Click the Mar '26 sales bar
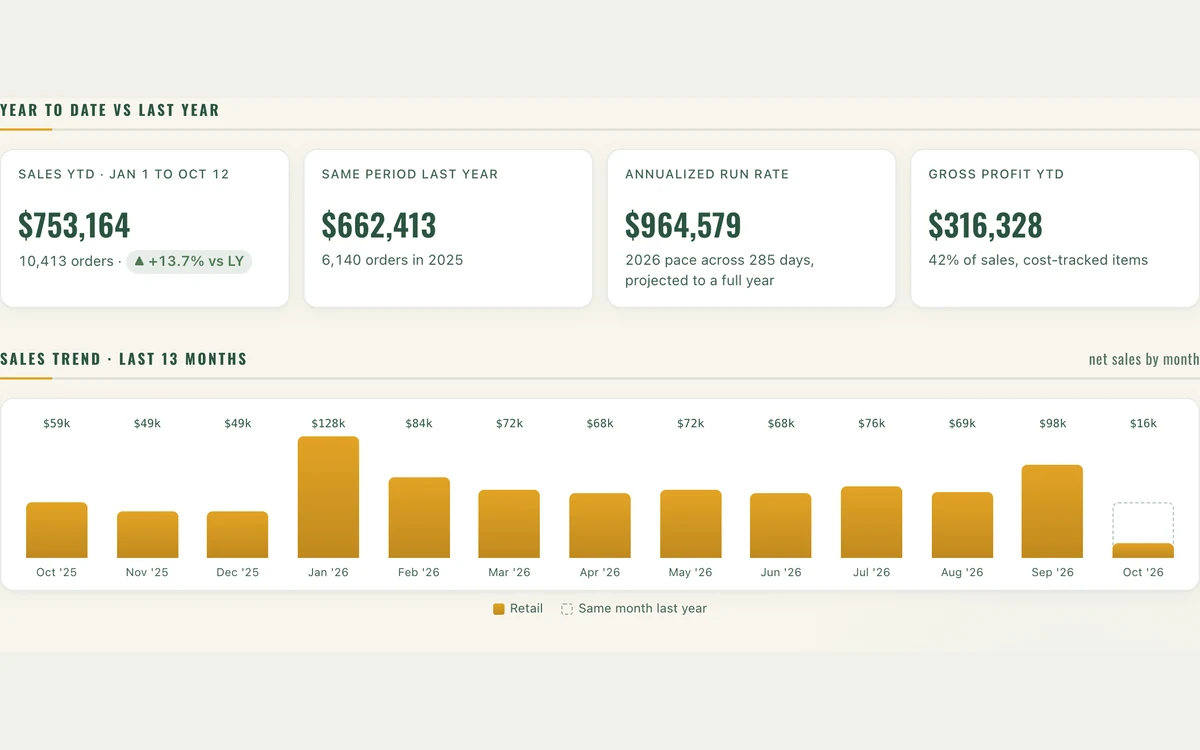Viewport: 1200px width, 750px height. [509, 524]
